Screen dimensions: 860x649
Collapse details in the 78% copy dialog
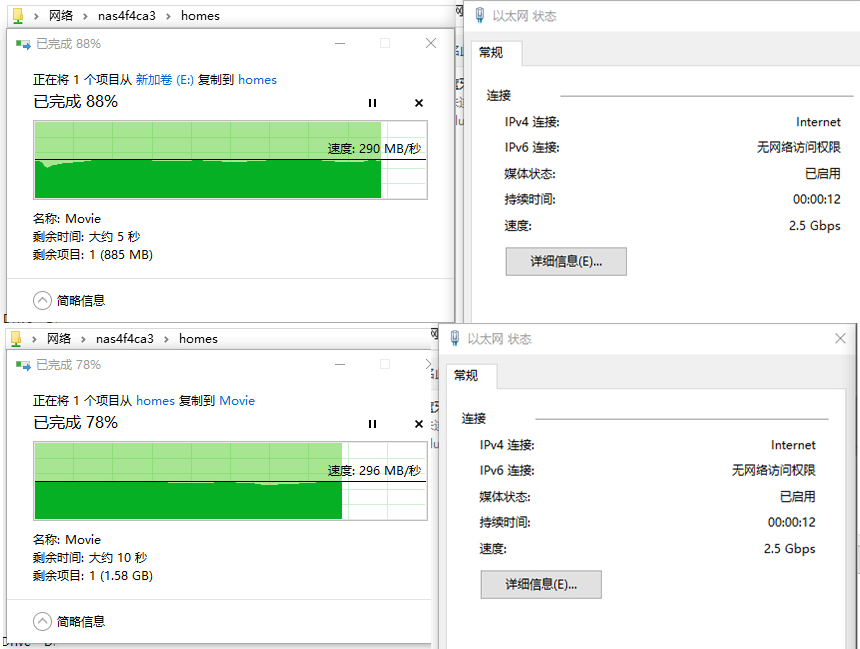pyautogui.click(x=69, y=622)
